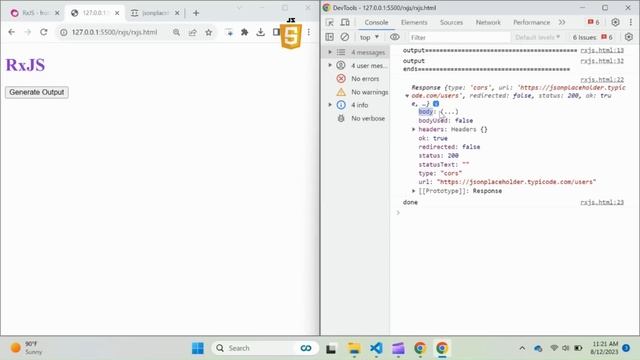Click the site information icon in address bar
Viewport: 640px width, 360px height.
[63, 32]
